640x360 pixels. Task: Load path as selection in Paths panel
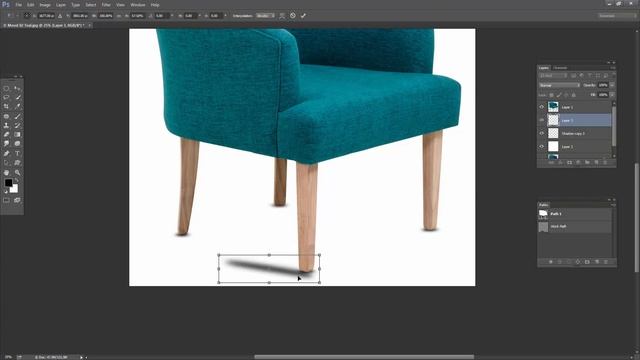pos(569,262)
